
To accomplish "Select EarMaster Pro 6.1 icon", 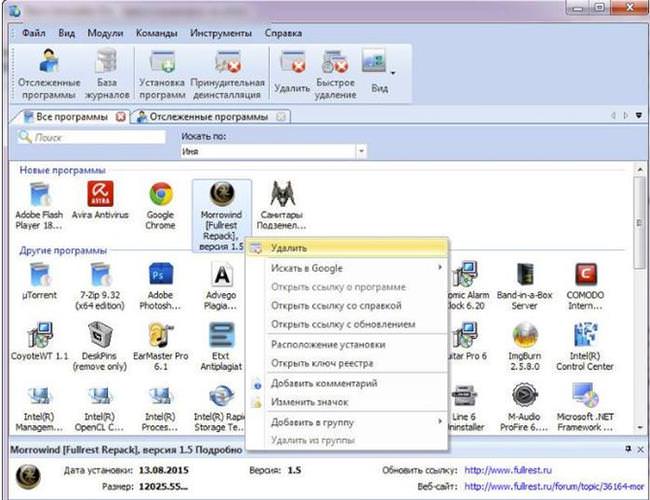I will point(160,347).
